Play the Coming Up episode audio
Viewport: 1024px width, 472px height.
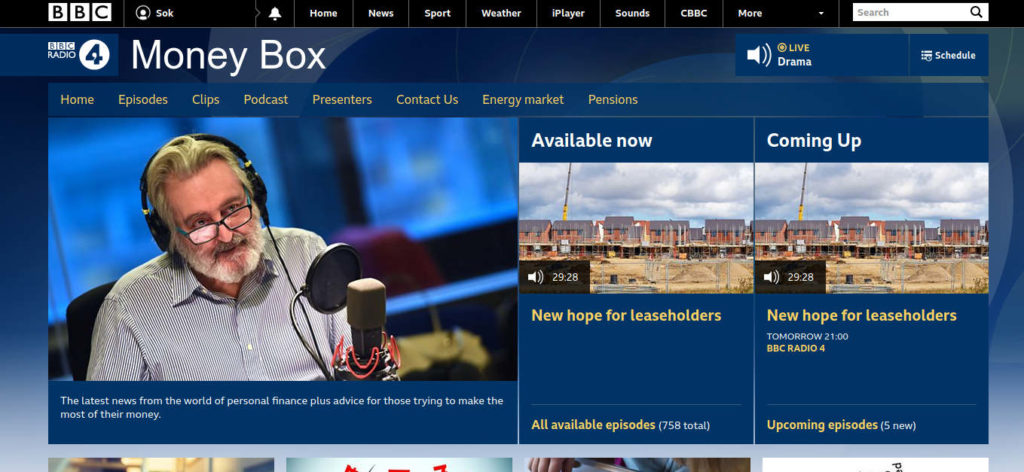772,277
